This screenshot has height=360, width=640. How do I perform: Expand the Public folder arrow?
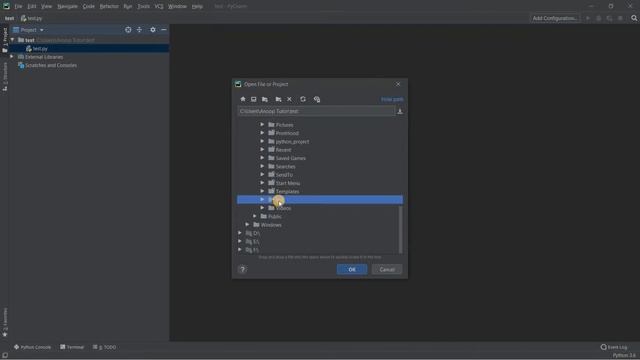tap(255, 216)
